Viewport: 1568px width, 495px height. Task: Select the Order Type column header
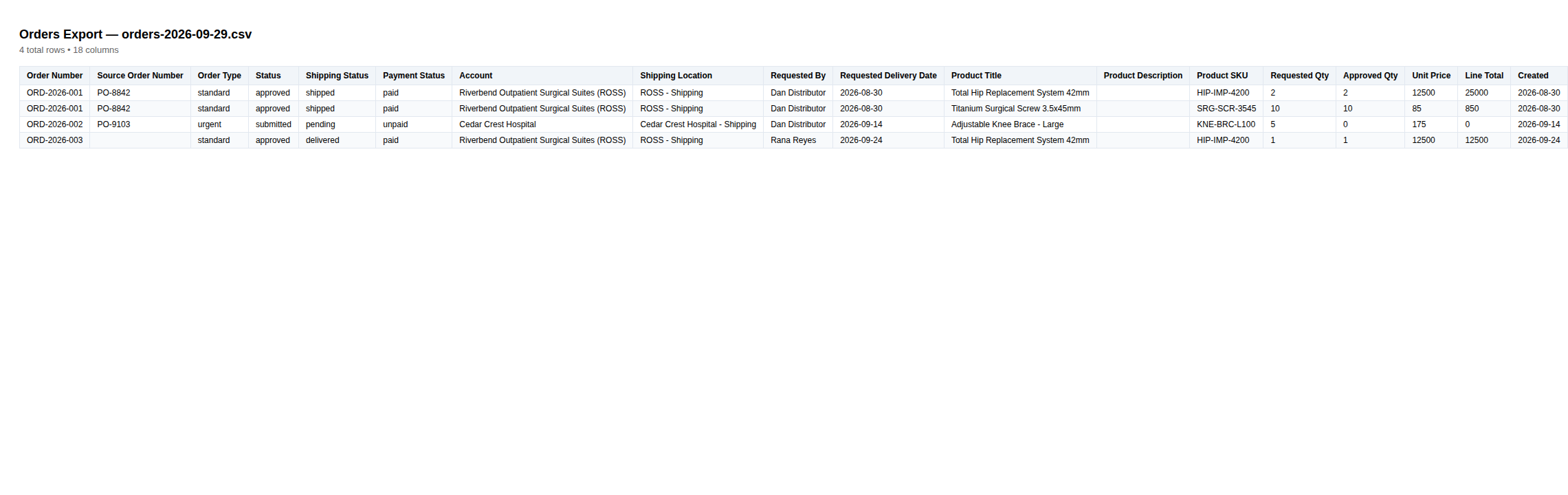click(x=219, y=76)
